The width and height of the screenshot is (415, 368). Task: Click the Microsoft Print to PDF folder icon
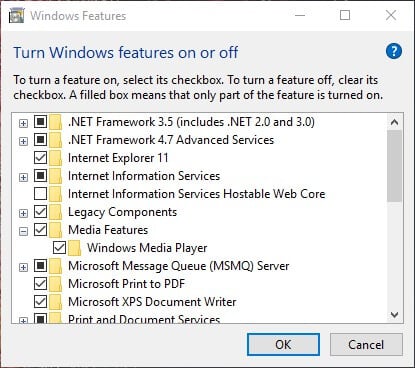(56, 284)
